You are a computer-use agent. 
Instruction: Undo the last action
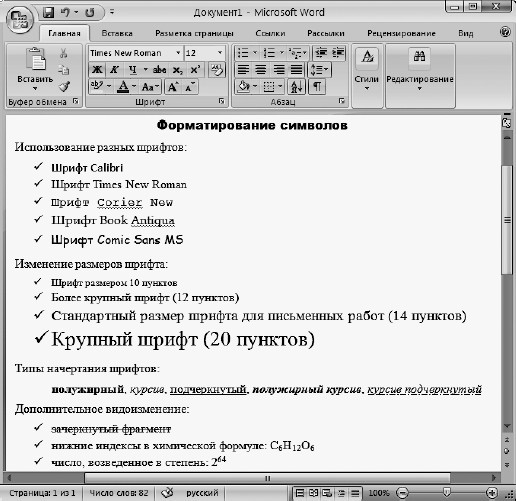(x=65, y=13)
